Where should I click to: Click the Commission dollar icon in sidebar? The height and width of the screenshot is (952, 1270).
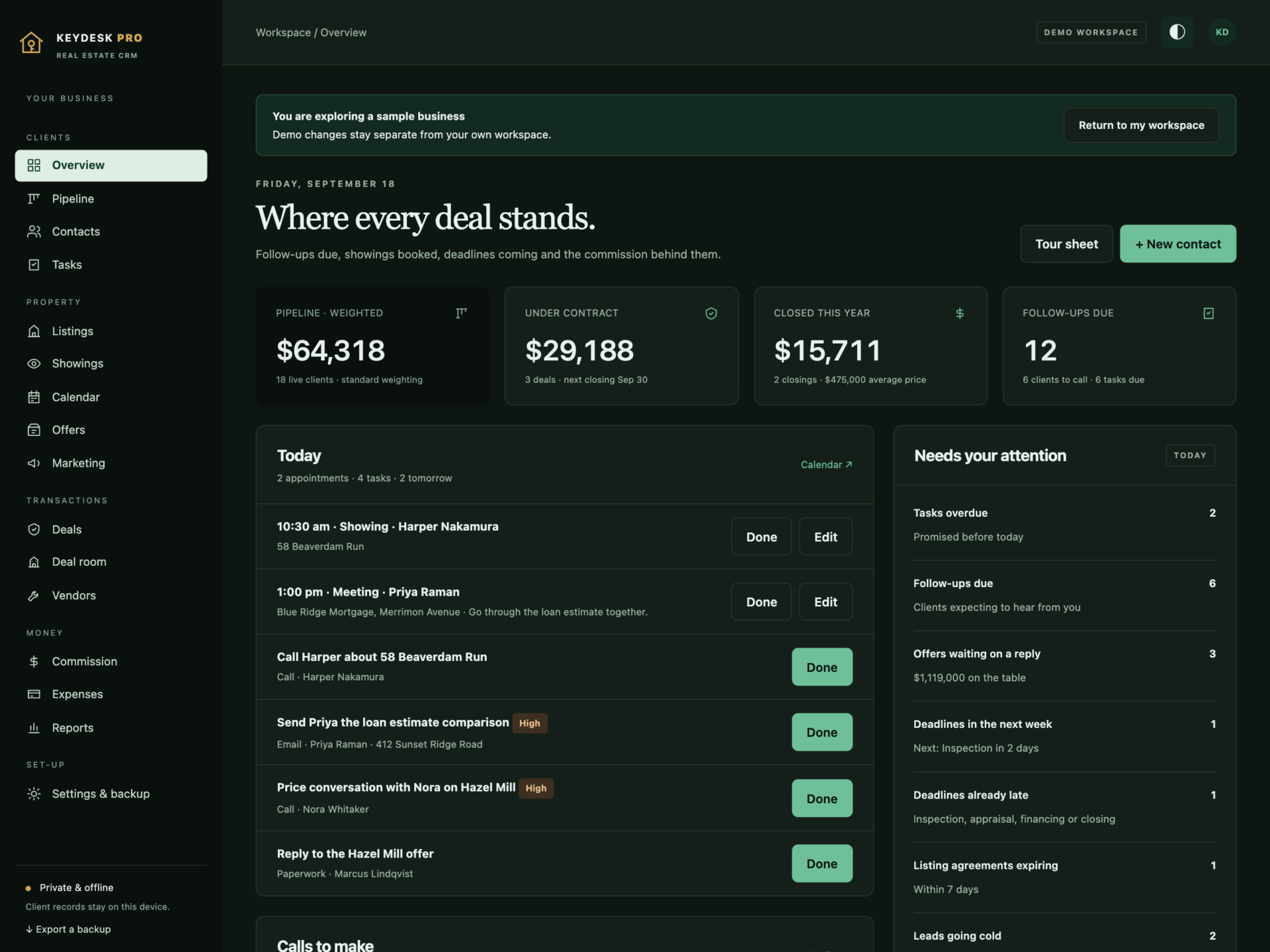(x=34, y=661)
